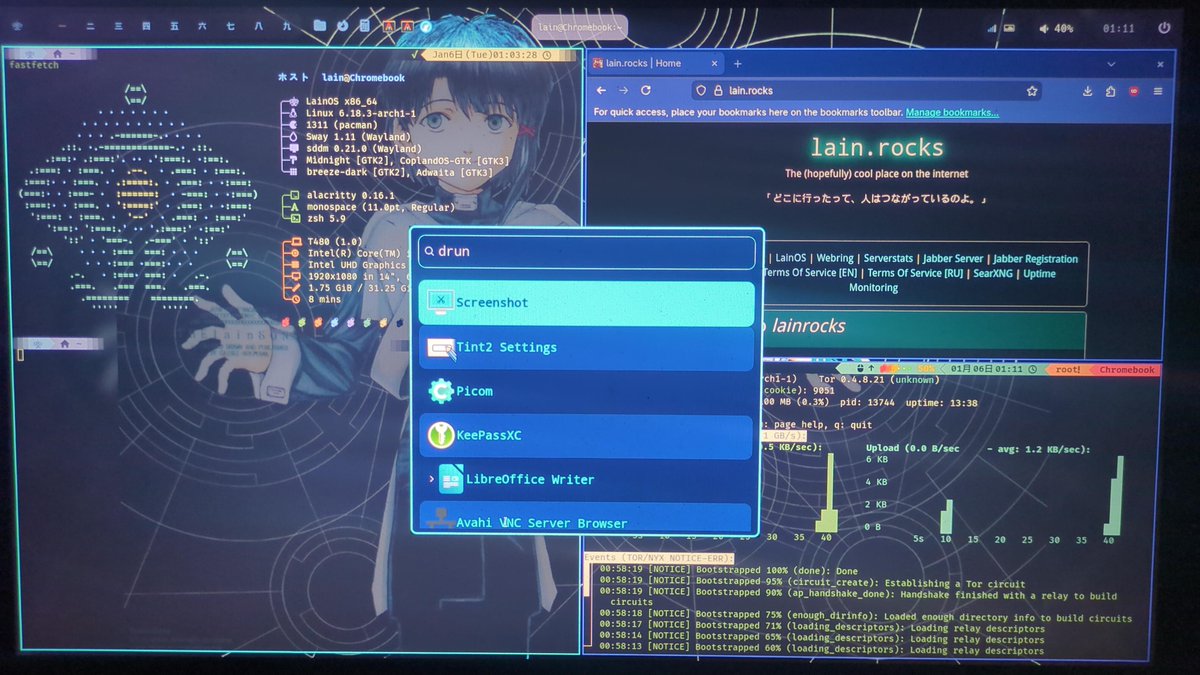Screen dimensions: 1200x675
Task: Launch LibreOffice Writer from the launcher list
Action: tap(586, 479)
